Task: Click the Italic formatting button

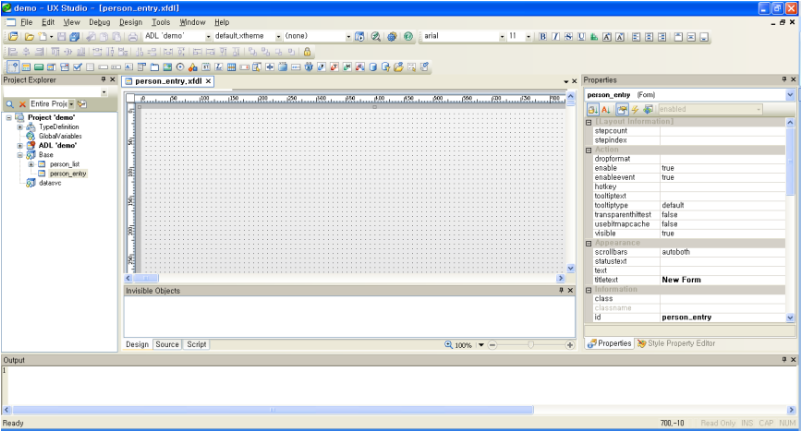Action: tap(556, 36)
